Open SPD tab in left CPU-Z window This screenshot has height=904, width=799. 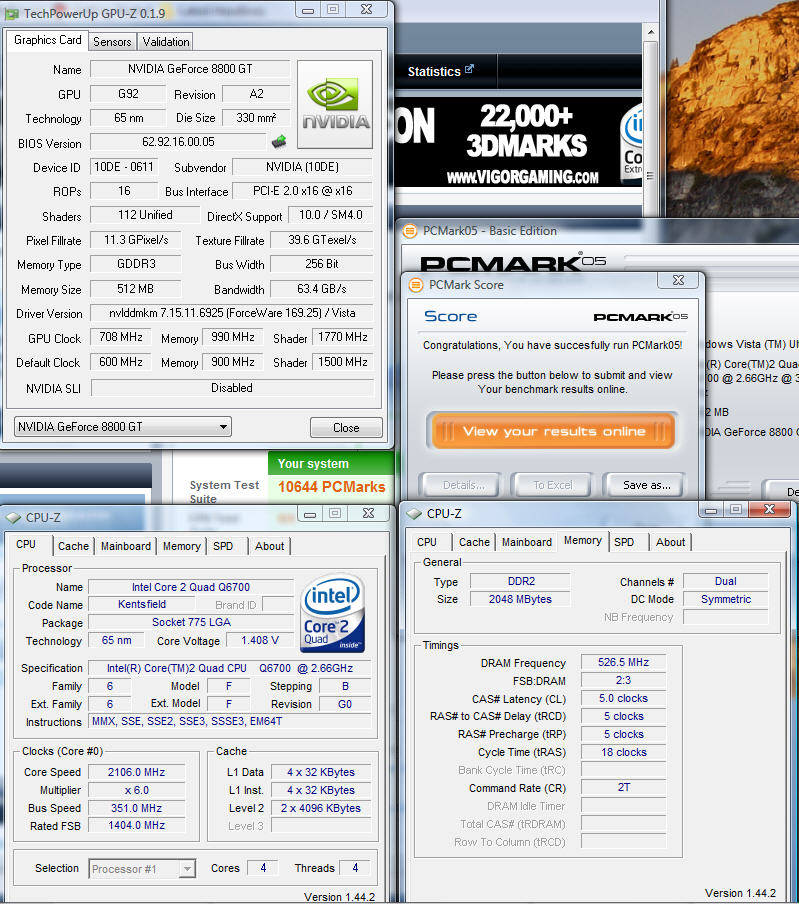pyautogui.click(x=223, y=546)
